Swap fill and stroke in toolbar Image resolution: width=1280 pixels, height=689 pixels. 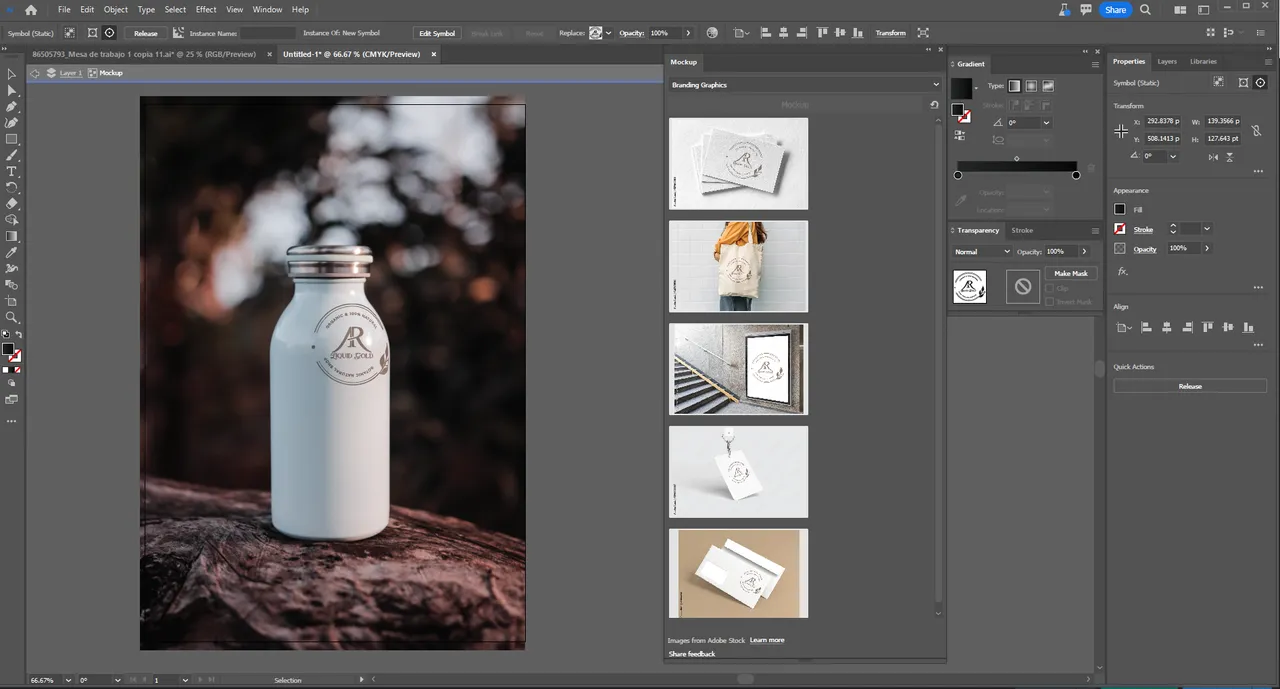[x=18, y=334]
